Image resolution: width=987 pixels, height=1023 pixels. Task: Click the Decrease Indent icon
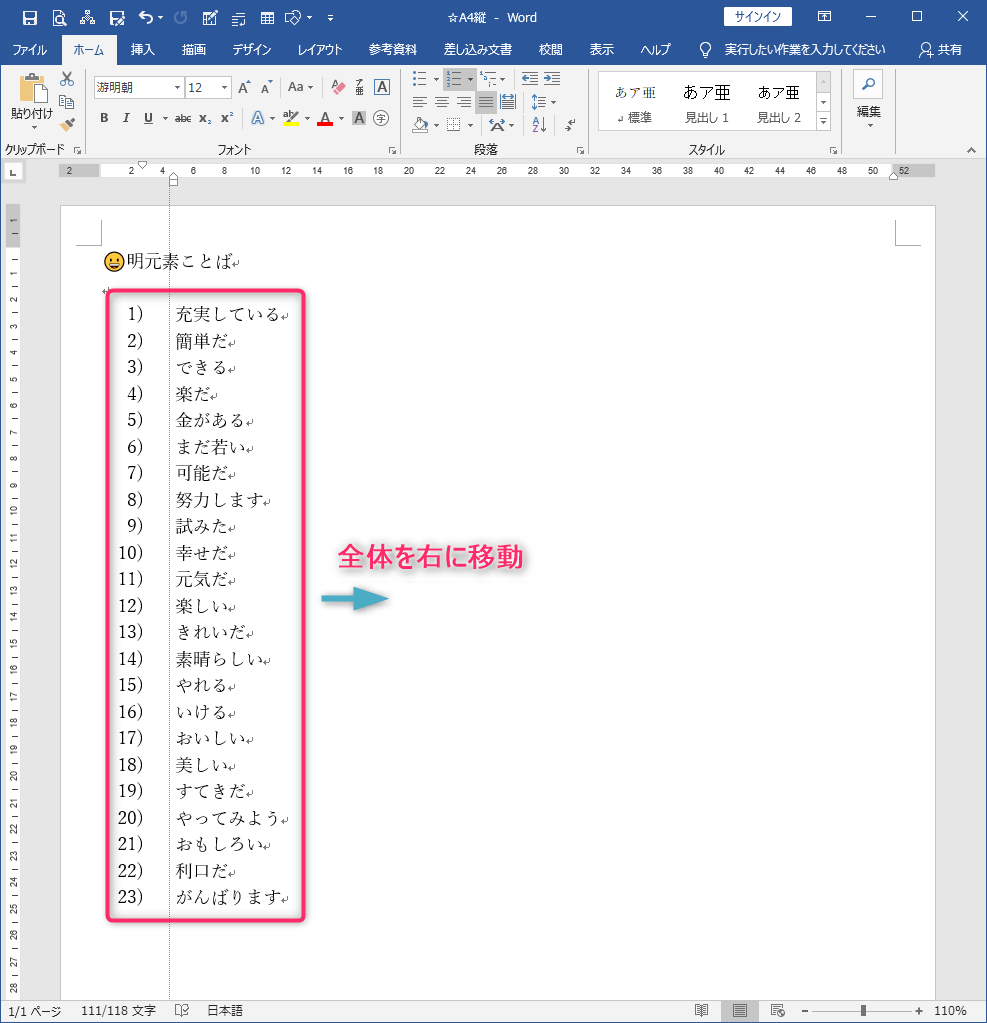click(x=529, y=79)
